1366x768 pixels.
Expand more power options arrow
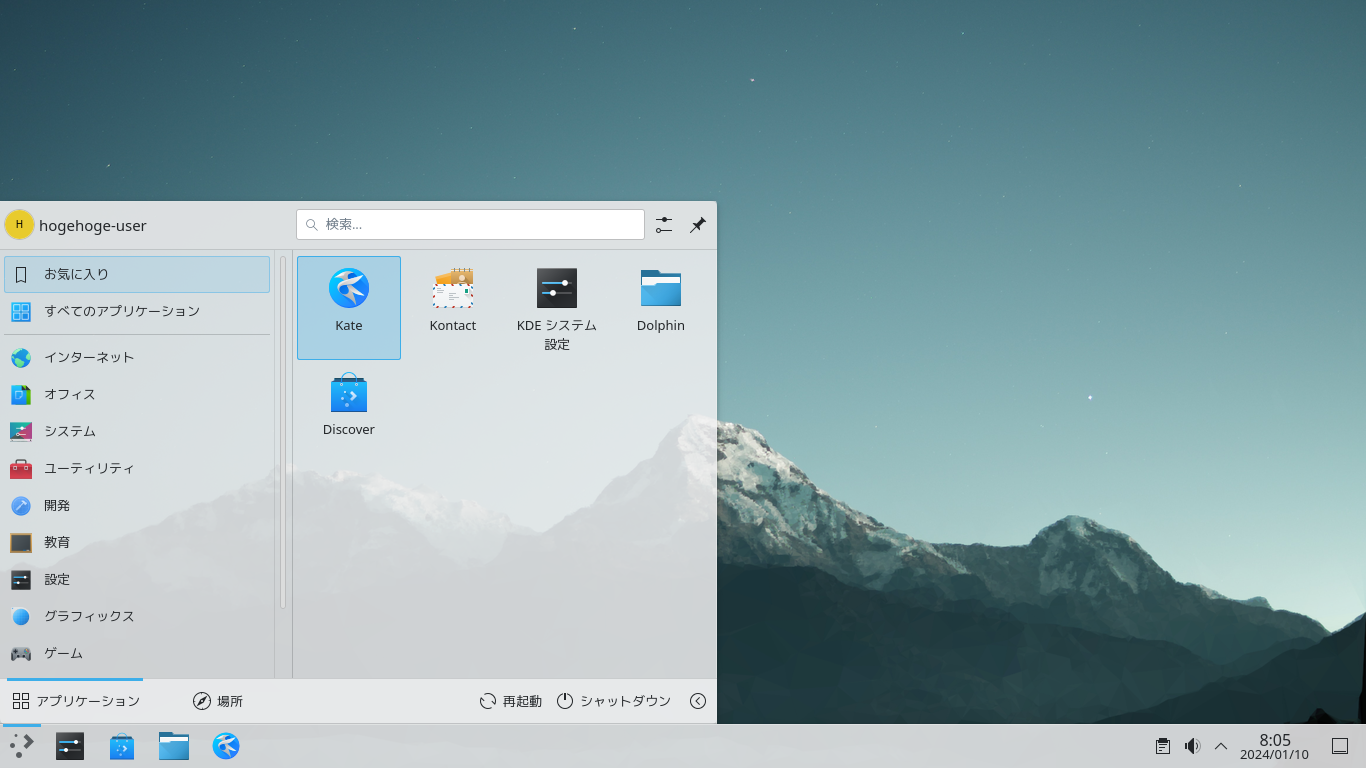(x=698, y=701)
